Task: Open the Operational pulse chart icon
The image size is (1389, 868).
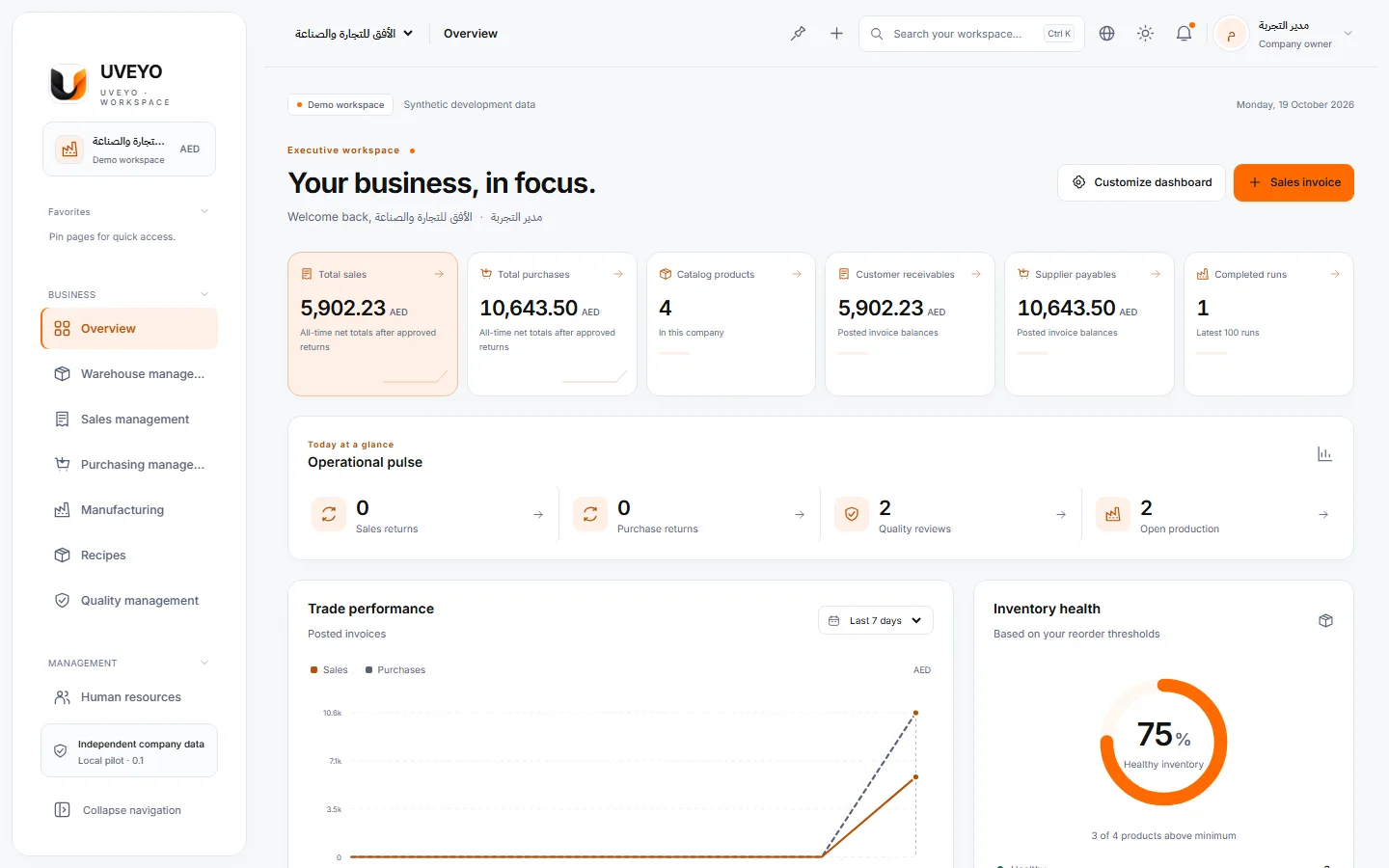Action: 1325,454
